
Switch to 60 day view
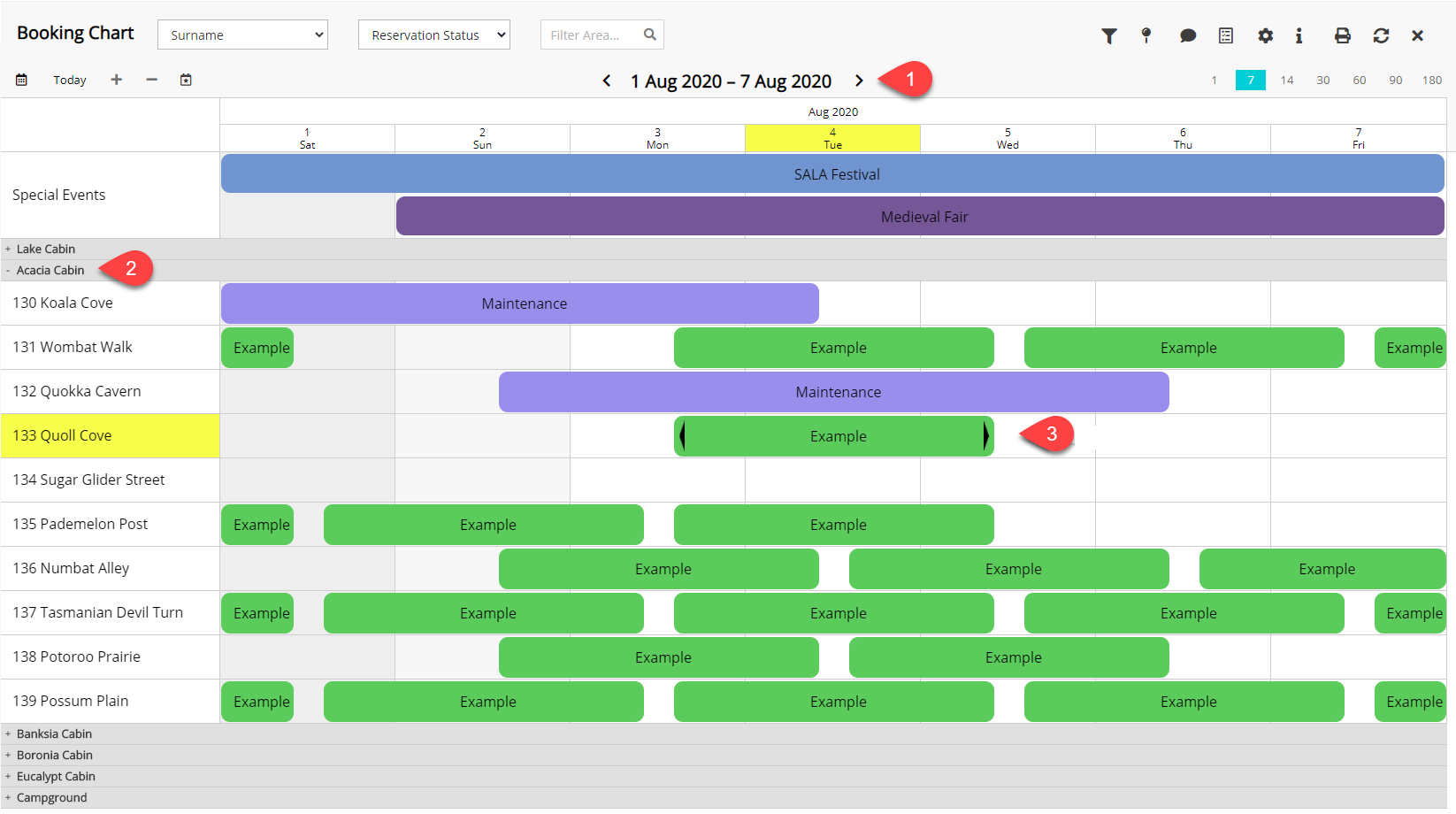(x=1360, y=80)
